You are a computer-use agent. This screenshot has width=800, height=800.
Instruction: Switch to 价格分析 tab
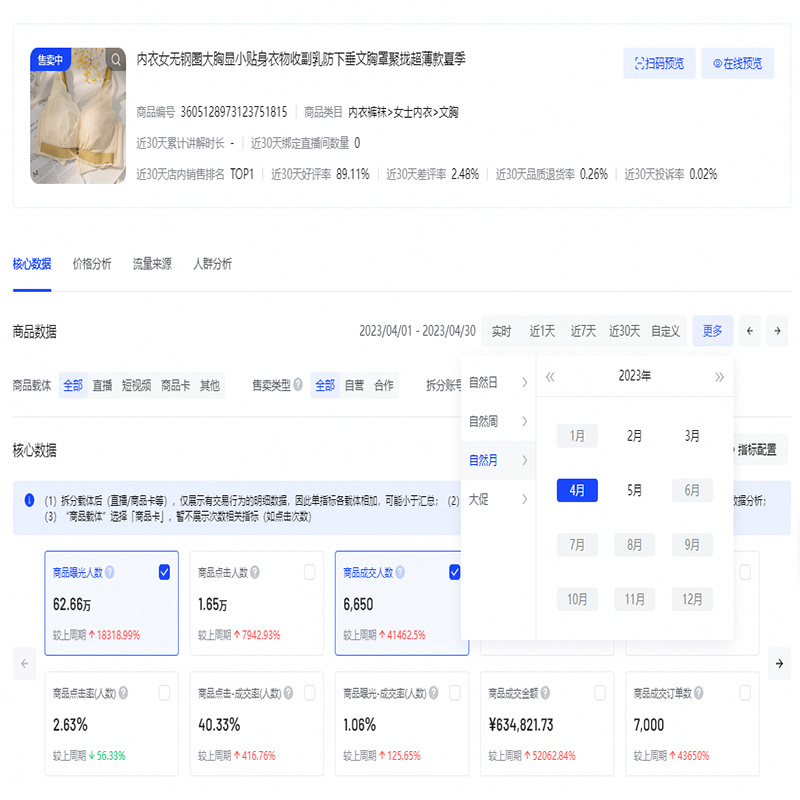point(92,264)
